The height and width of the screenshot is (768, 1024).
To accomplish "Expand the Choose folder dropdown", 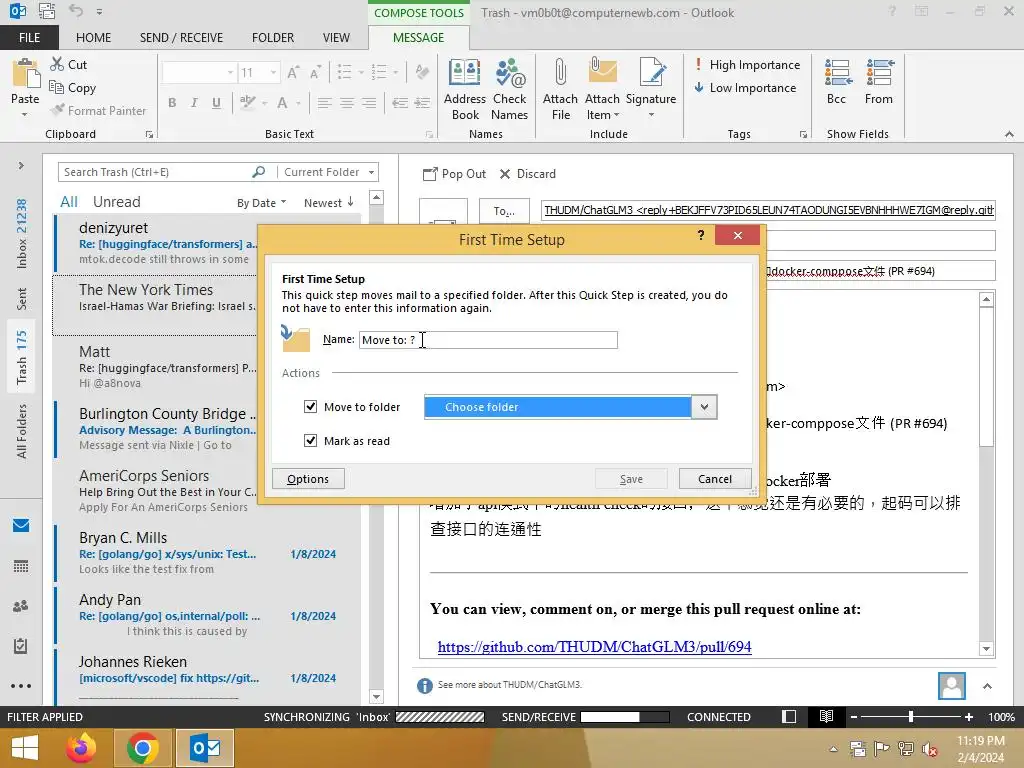I will 704,407.
